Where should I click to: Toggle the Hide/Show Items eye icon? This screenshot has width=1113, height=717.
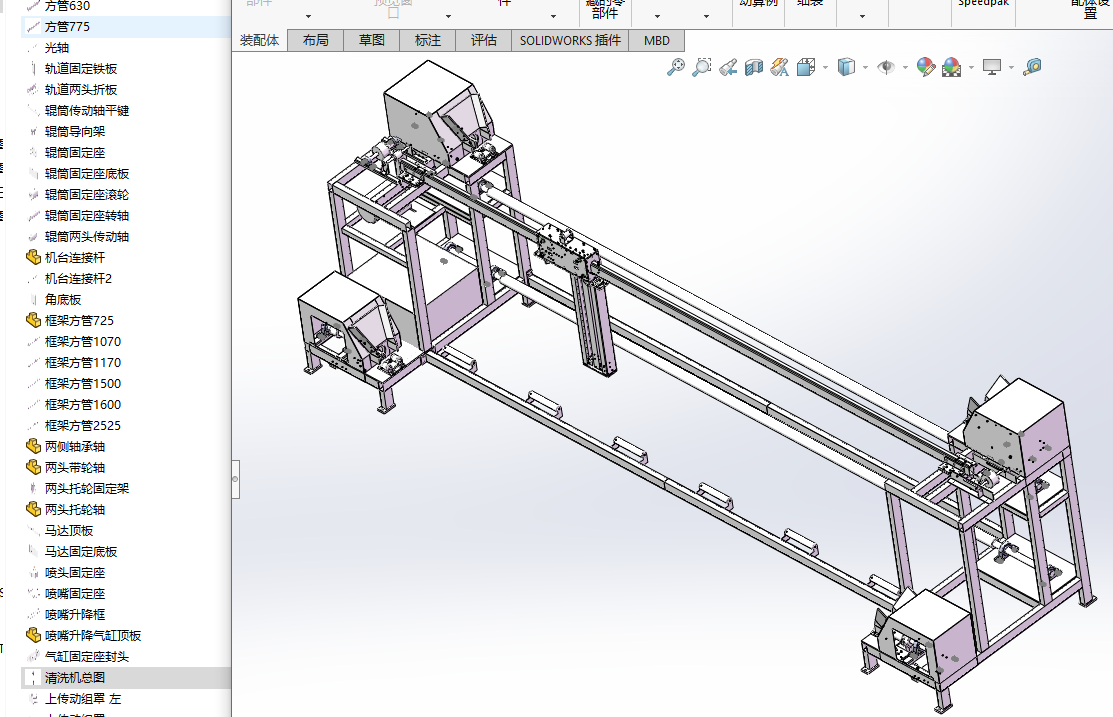pos(885,67)
